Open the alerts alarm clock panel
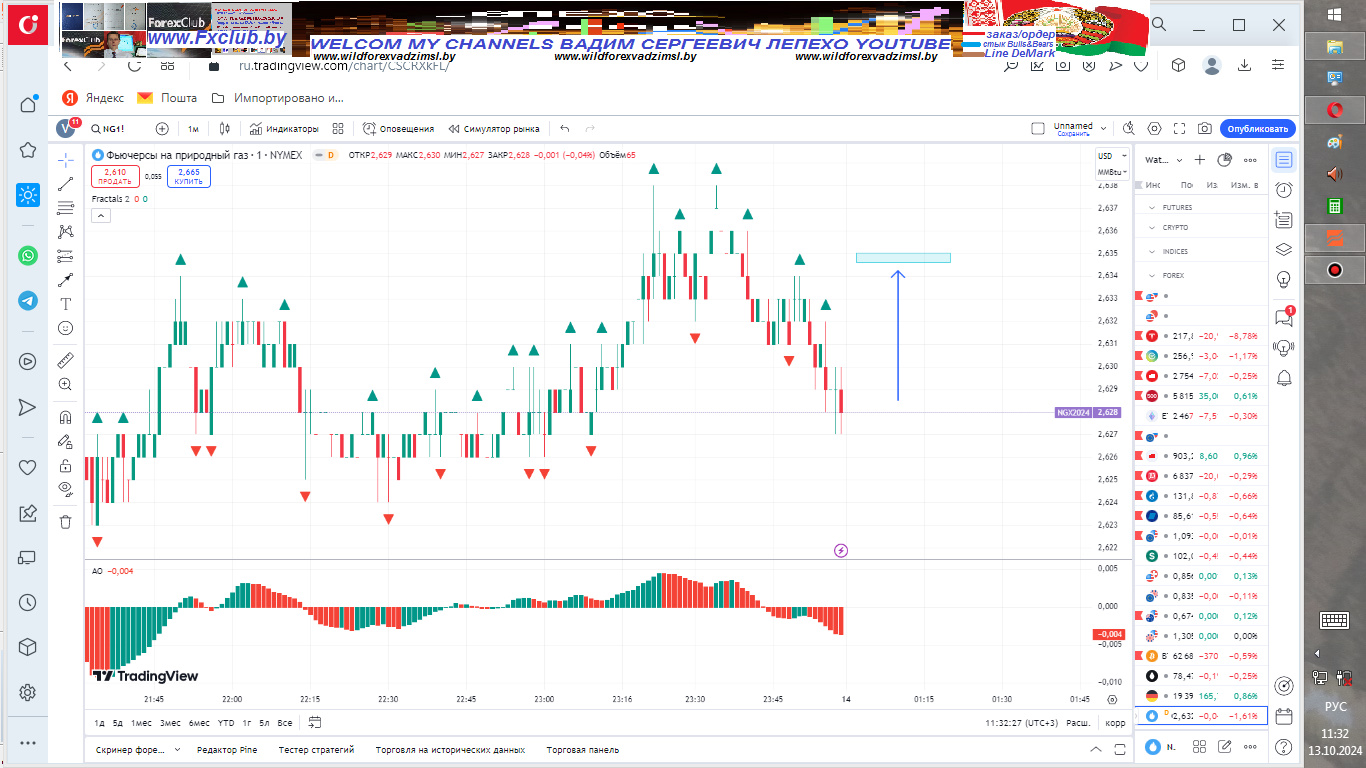The width and height of the screenshot is (1366, 768). 1284,190
